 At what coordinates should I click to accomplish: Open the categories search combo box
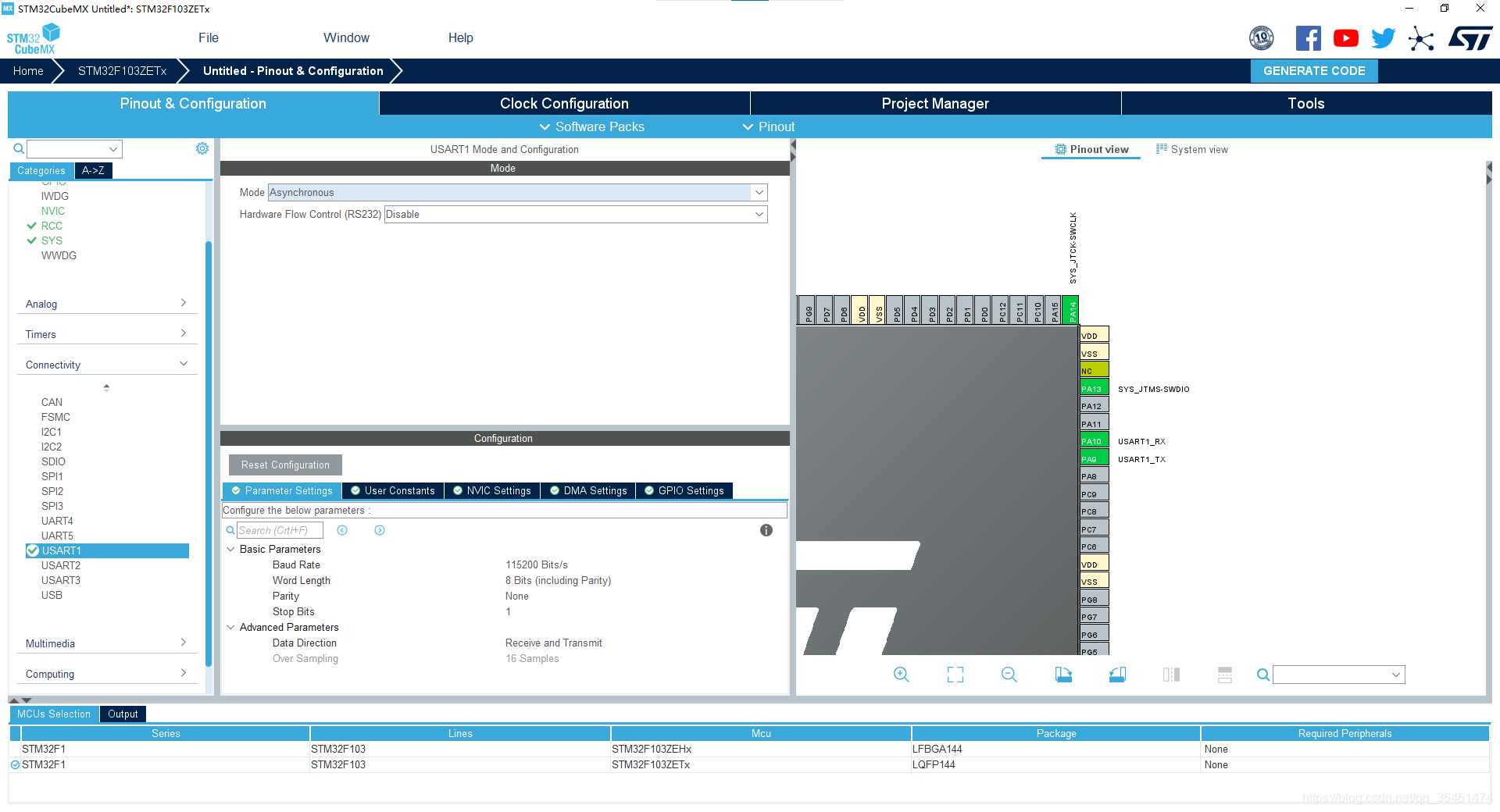click(74, 148)
